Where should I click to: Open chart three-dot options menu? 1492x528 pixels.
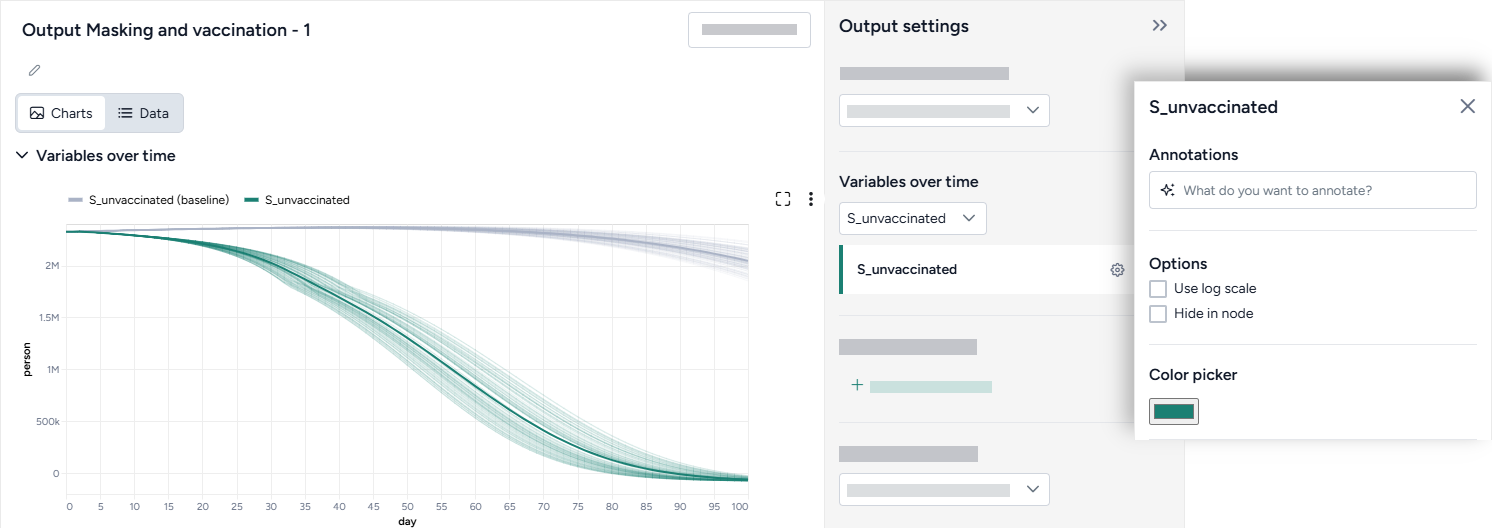click(x=811, y=199)
